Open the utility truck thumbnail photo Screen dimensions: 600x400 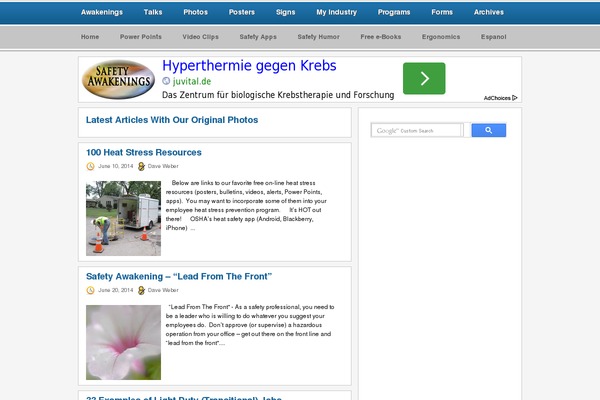click(x=123, y=218)
